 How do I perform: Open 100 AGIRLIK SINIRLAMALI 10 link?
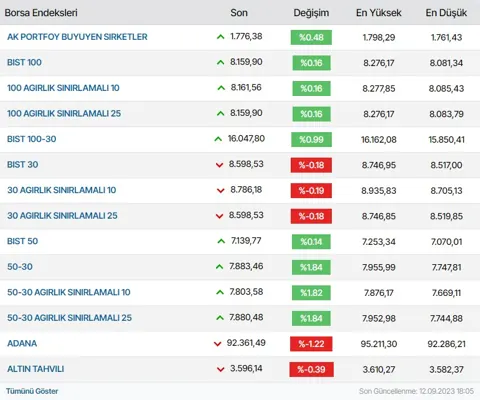63,88
